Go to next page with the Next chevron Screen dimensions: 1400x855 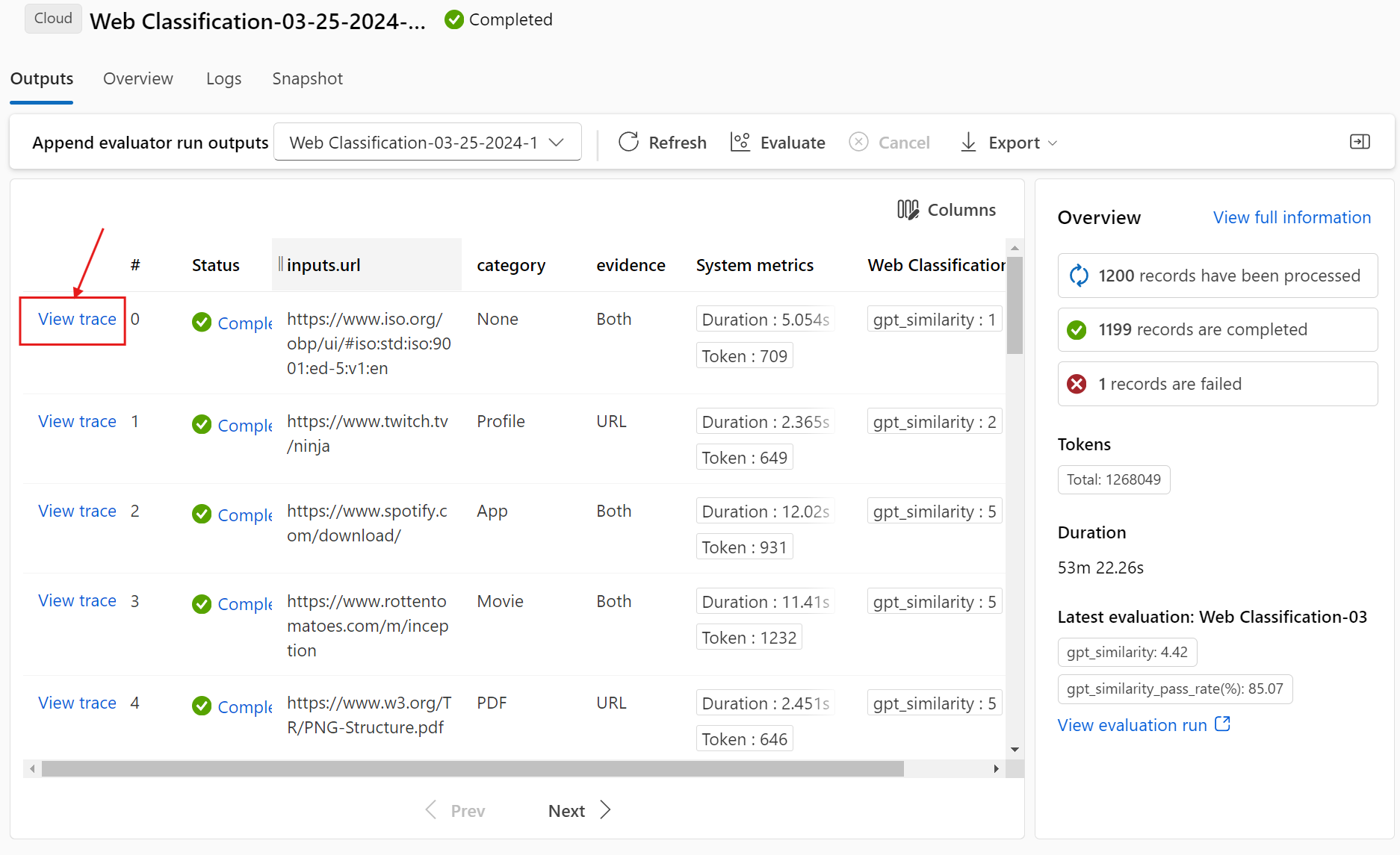coord(605,810)
